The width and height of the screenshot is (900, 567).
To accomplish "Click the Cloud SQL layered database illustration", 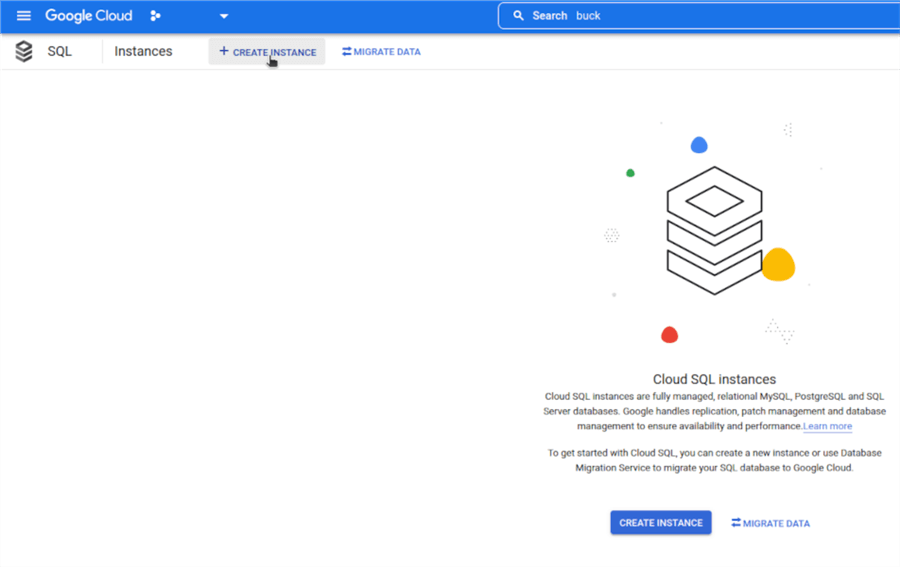I will 715,231.
